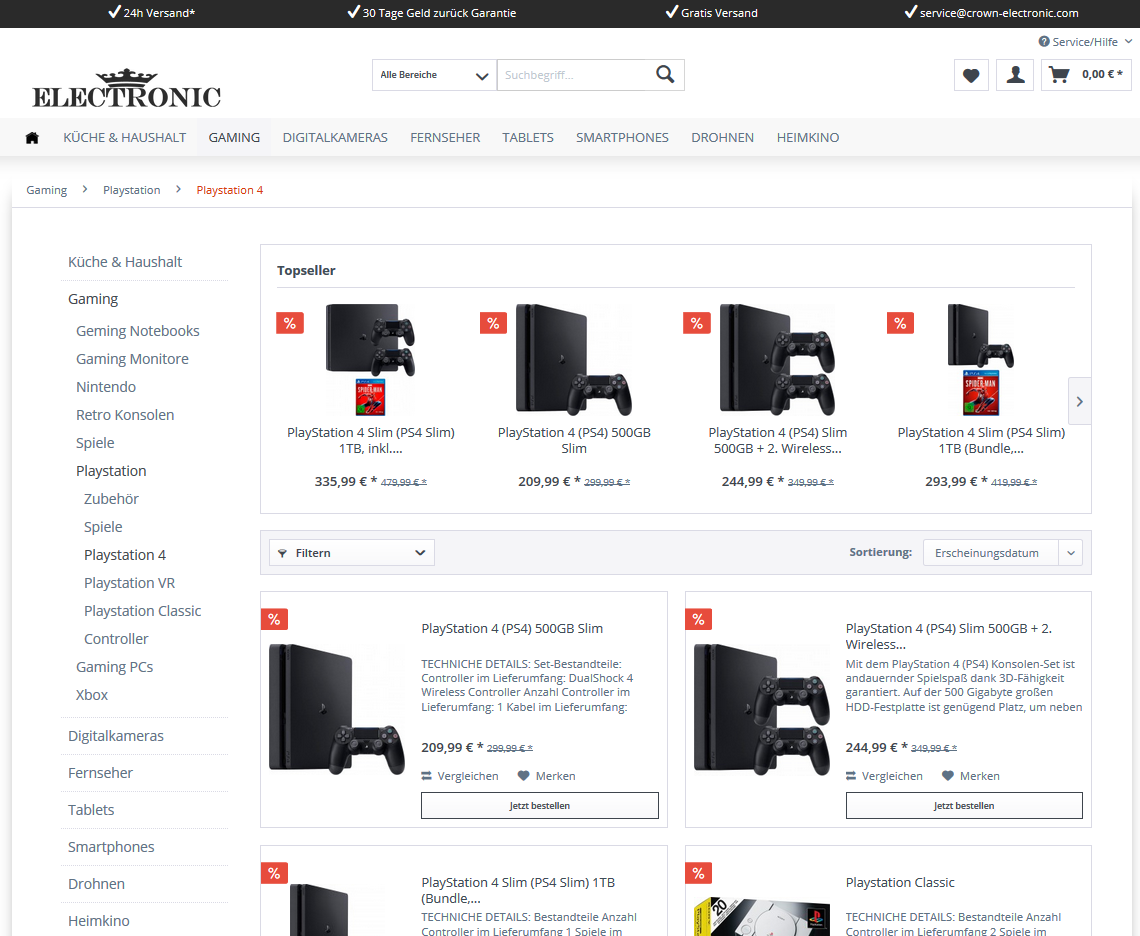This screenshot has width=1140, height=936.
Task: Open the account user icon
Action: tap(1015, 75)
